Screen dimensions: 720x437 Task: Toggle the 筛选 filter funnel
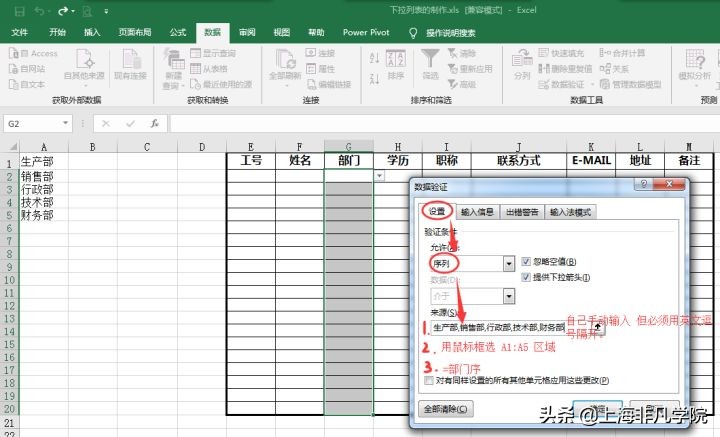coord(430,64)
